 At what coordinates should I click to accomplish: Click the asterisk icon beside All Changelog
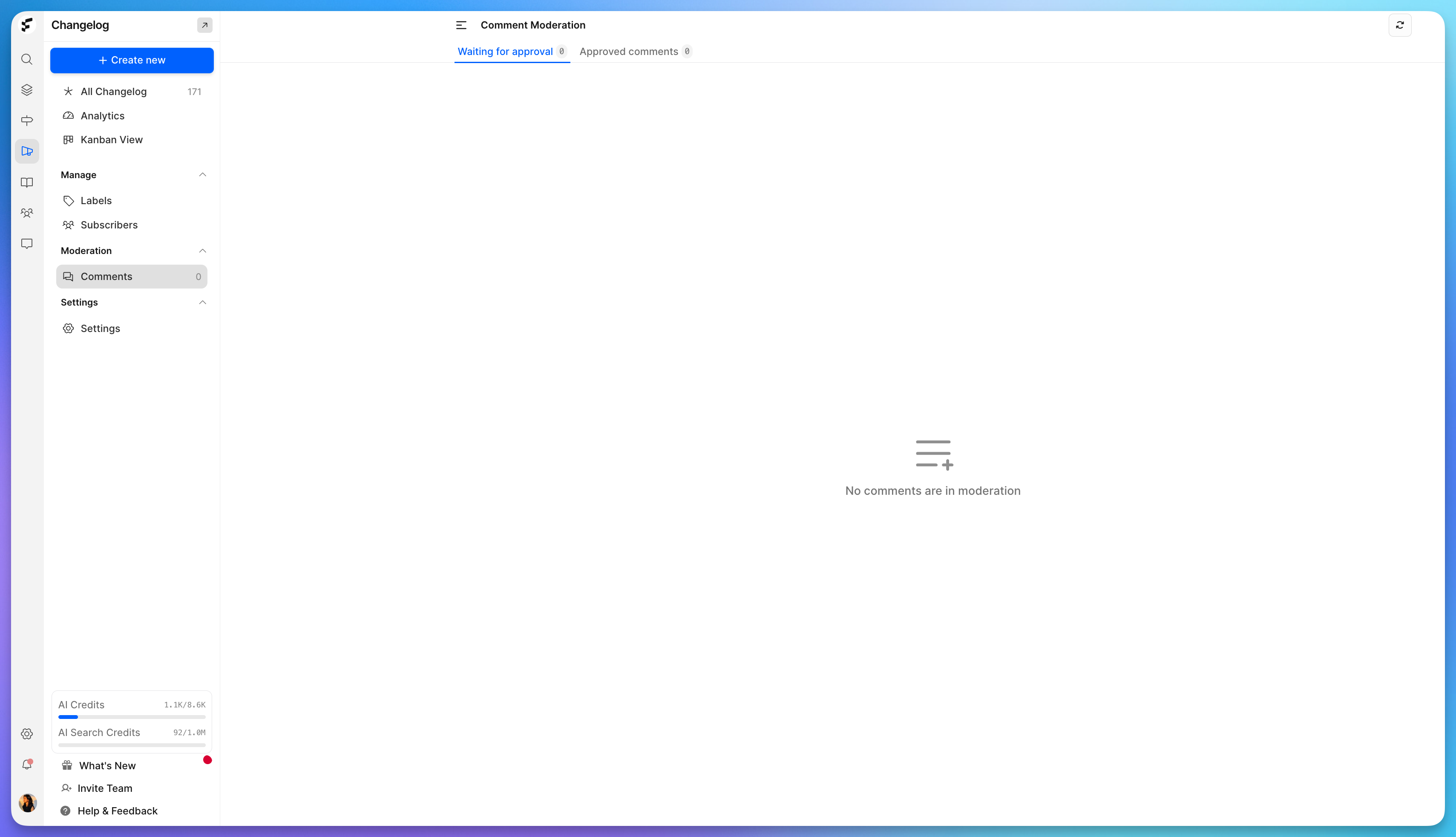(x=69, y=91)
